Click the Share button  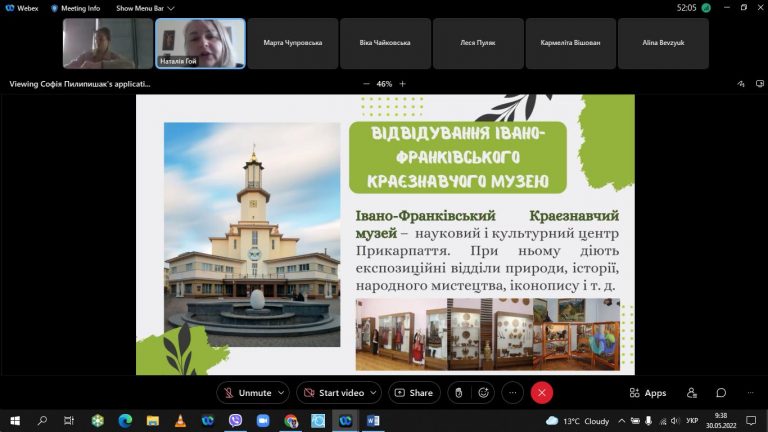coord(414,393)
